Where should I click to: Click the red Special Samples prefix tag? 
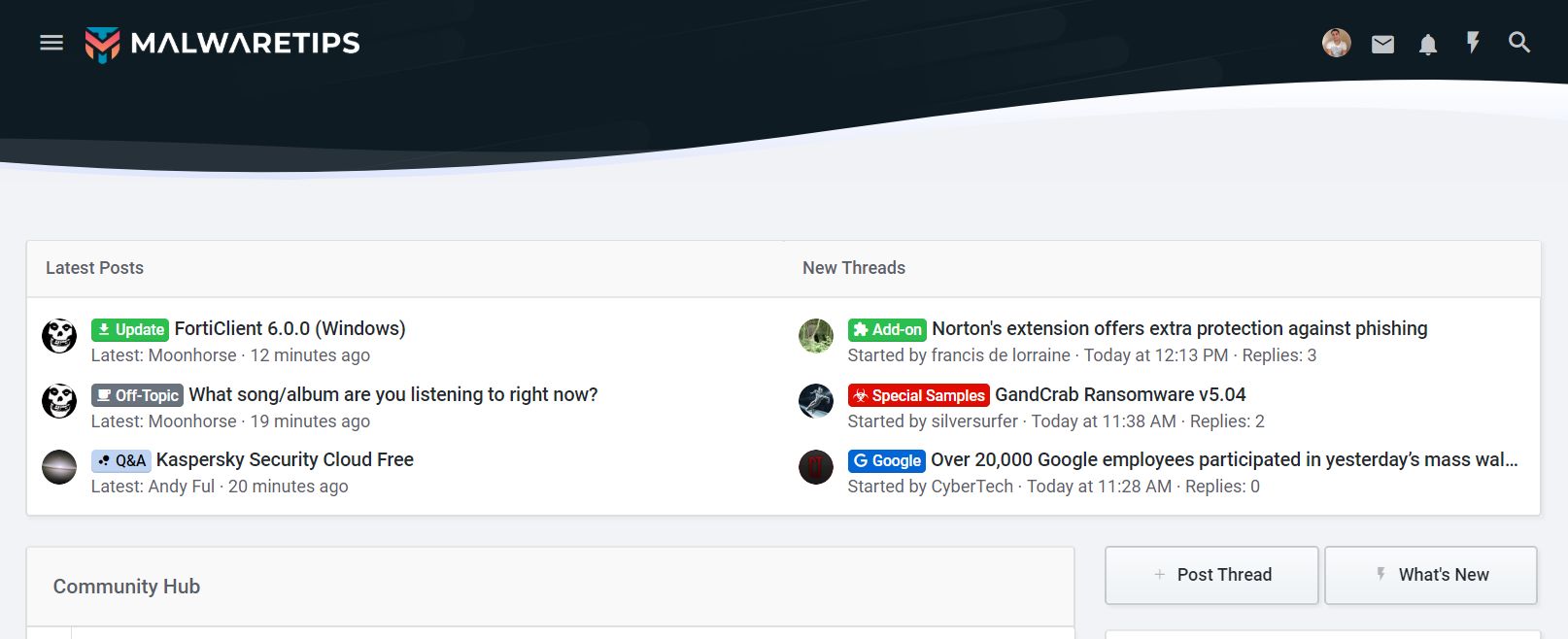click(x=919, y=395)
